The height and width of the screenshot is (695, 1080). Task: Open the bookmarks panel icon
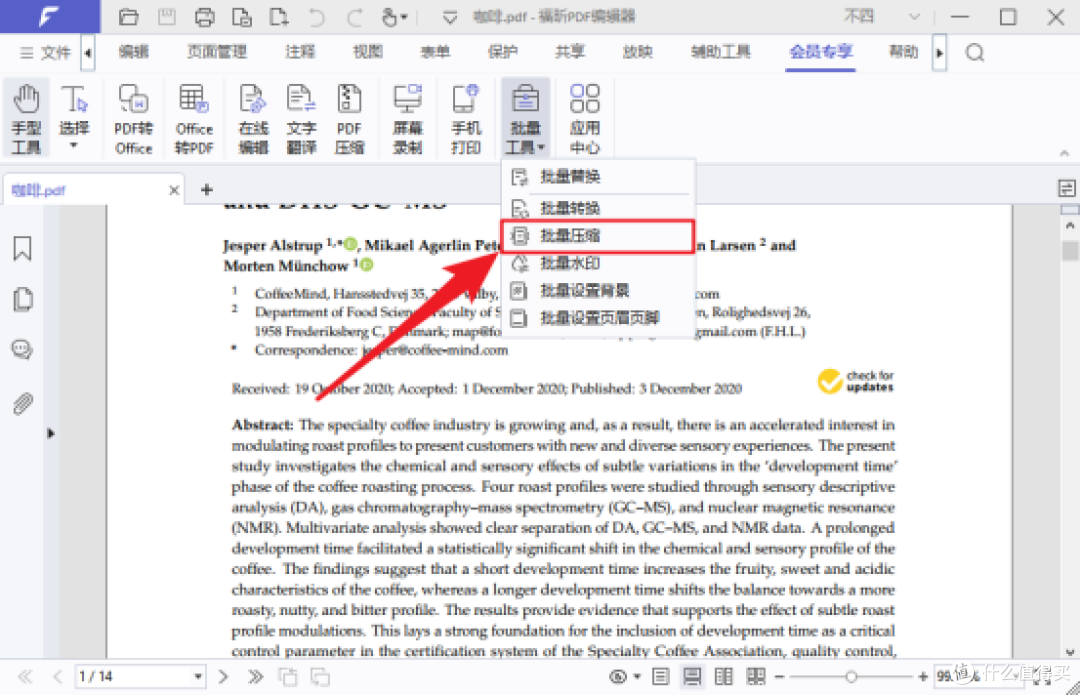click(22, 249)
